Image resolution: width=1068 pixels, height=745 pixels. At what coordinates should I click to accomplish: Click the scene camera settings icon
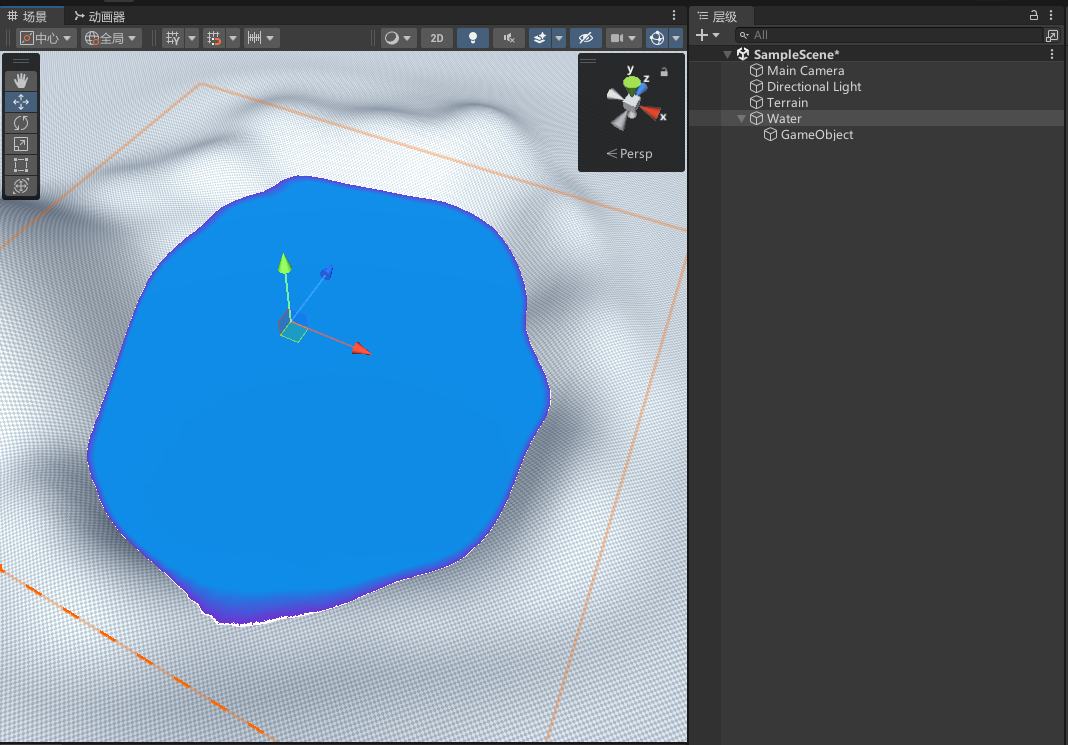pyautogui.click(x=617, y=37)
